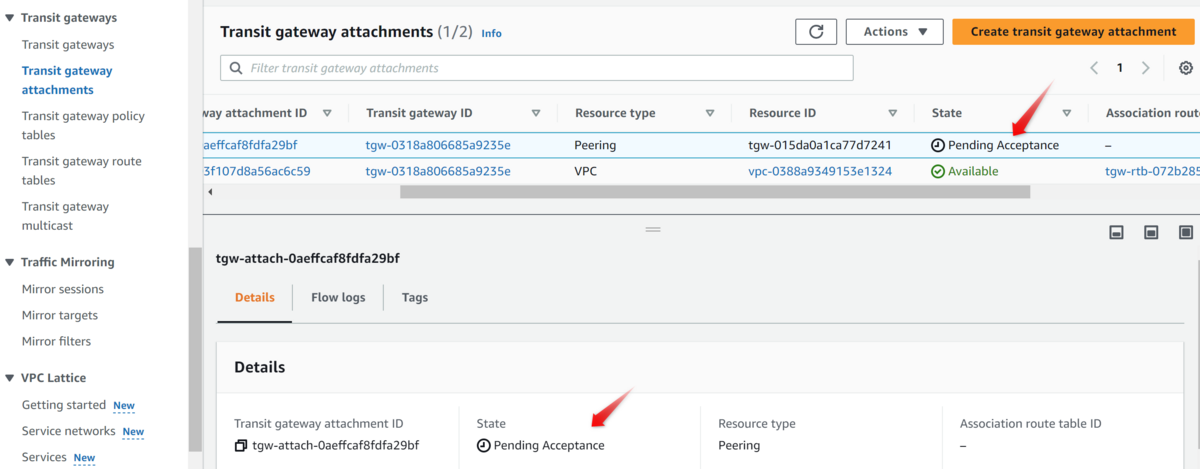Image resolution: width=1200 pixels, height=469 pixels.
Task: Sort by Resource type column
Action: coord(710,113)
